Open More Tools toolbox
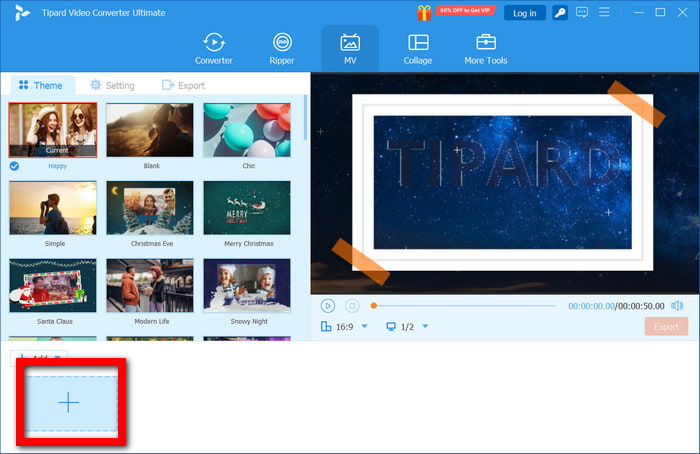Screen dimensions: 700x454 click(486, 49)
